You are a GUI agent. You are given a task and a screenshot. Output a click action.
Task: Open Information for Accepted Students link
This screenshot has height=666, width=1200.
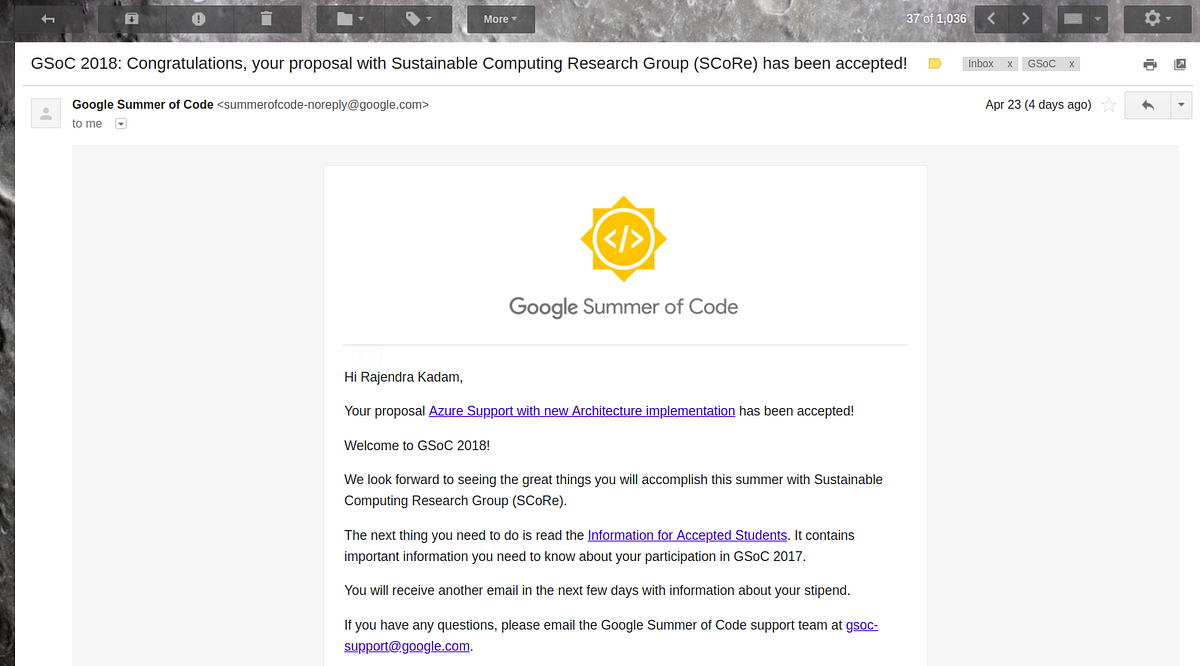(x=687, y=535)
